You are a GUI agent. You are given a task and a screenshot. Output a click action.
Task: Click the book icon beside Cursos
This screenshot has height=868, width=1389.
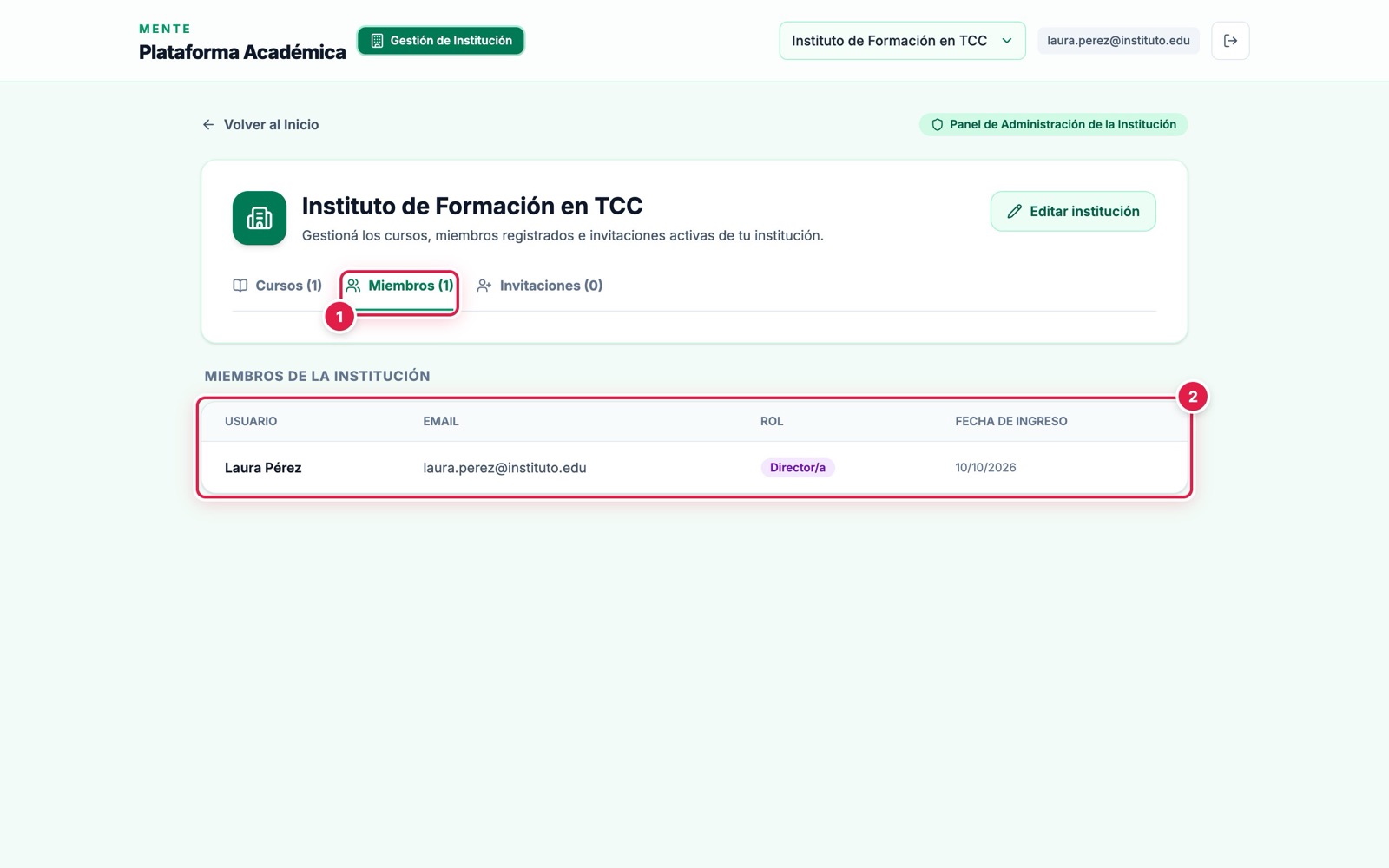coord(240,286)
